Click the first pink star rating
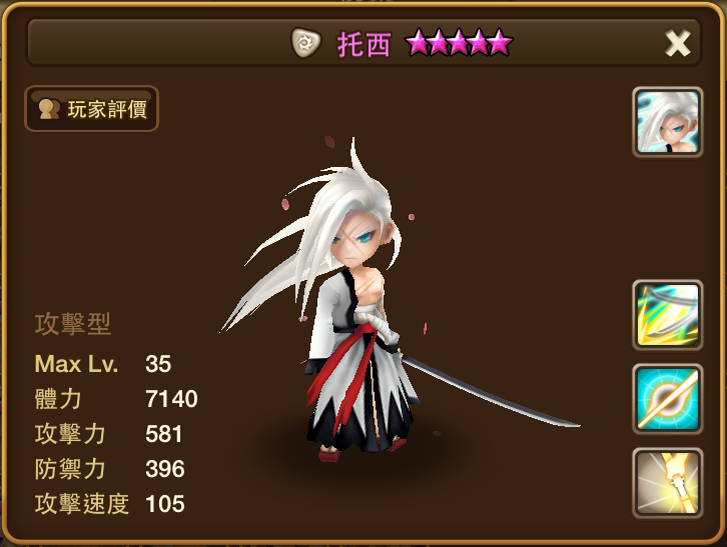Screen dimensions: 727x547 418,42
